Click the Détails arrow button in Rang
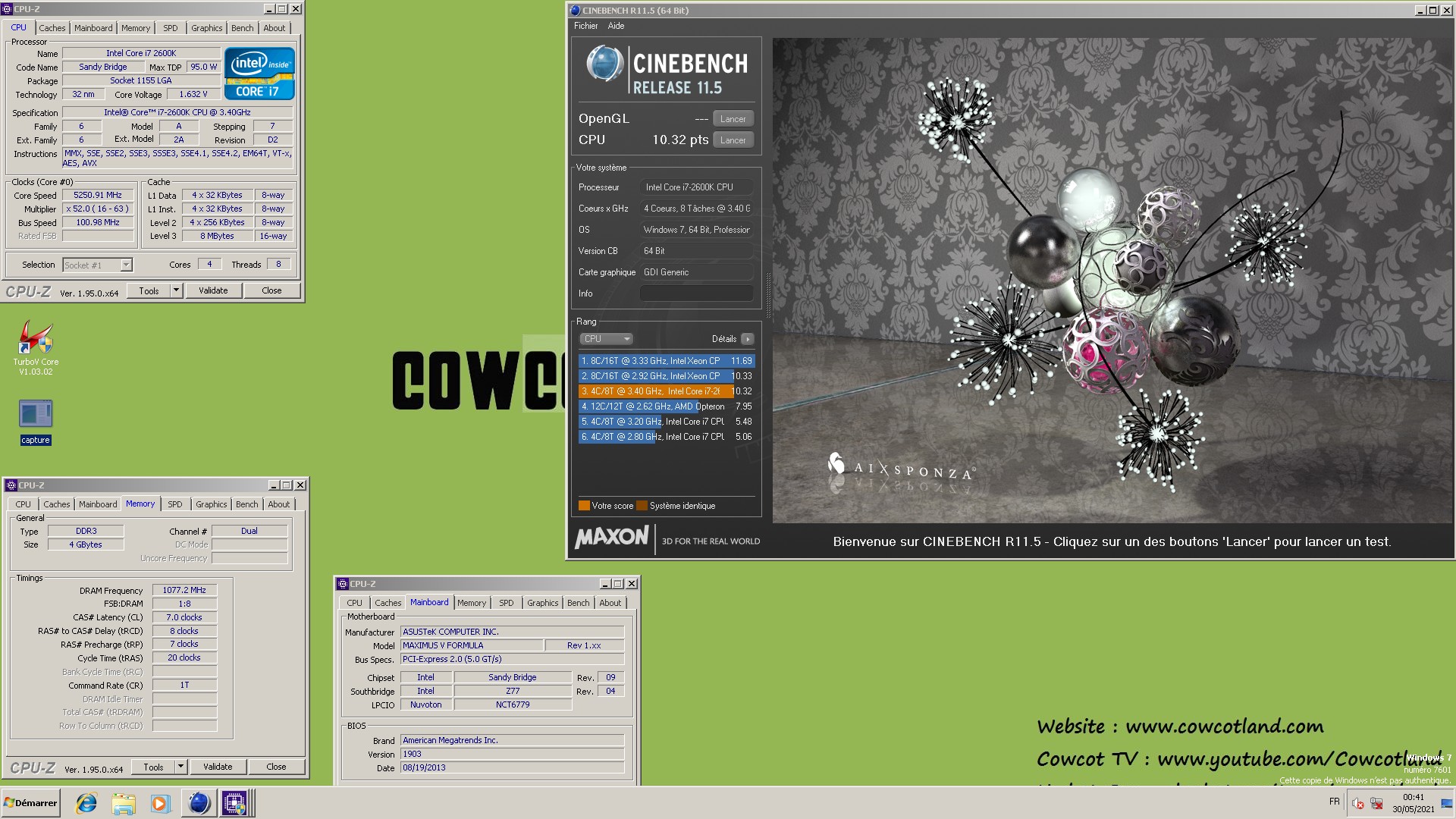Screen dimensions: 1456x819 click(748, 339)
